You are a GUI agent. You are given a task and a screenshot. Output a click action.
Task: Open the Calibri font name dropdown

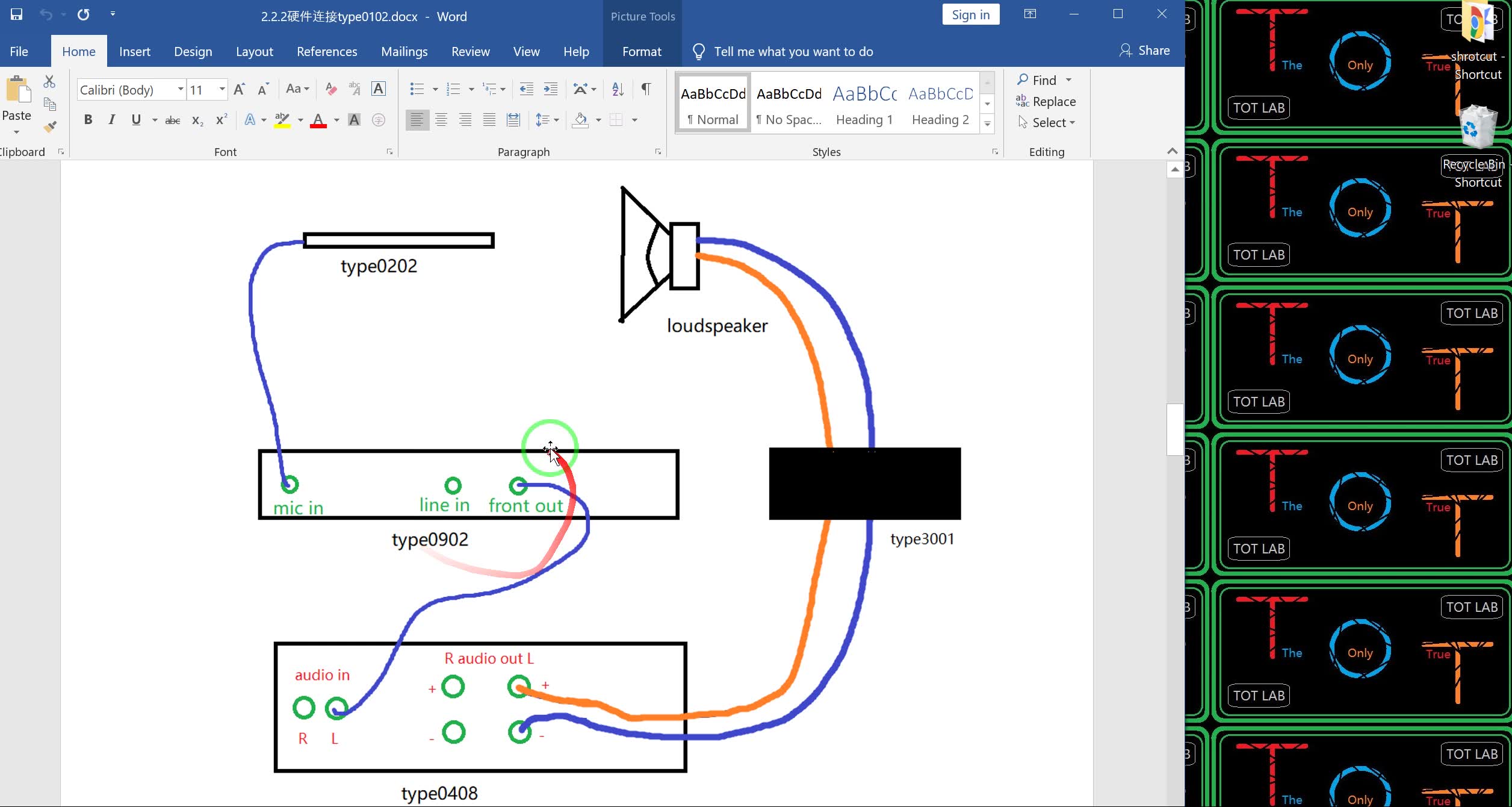180,90
